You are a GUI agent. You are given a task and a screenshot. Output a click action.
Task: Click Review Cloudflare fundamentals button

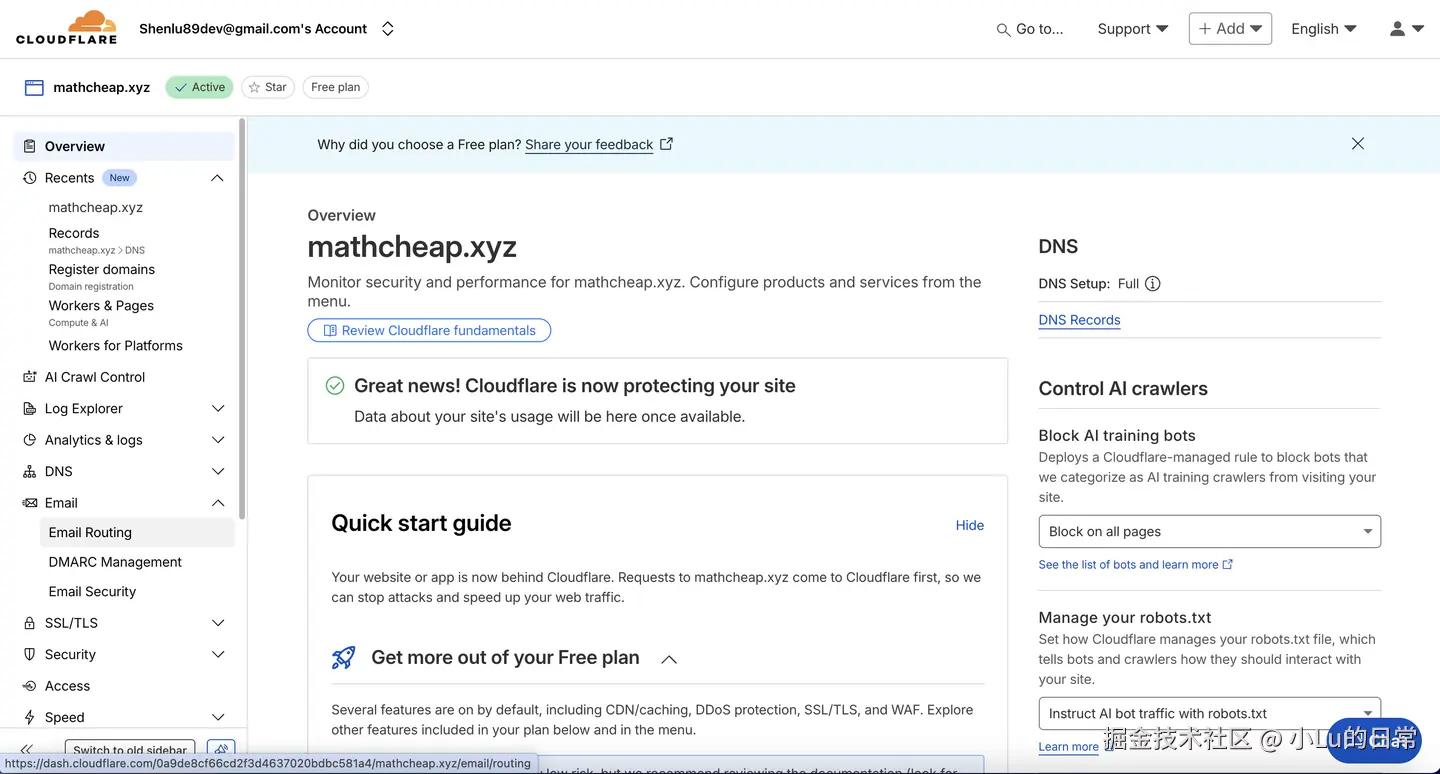pyautogui.click(x=429, y=330)
